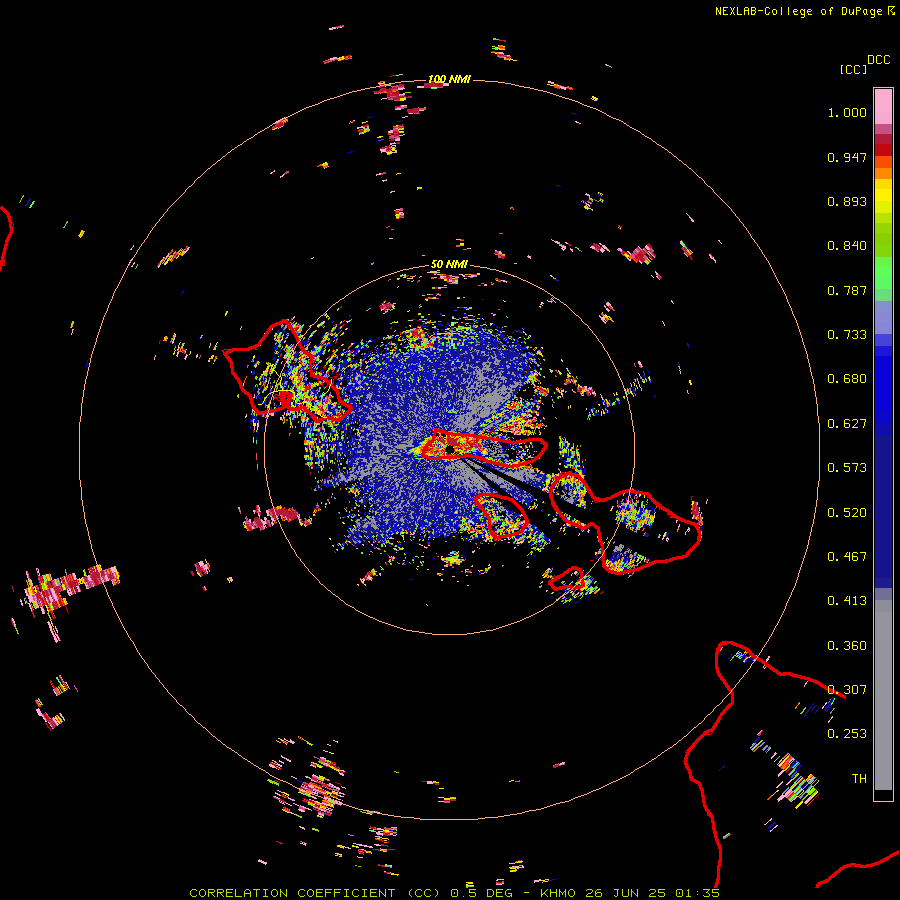The height and width of the screenshot is (900, 900).
Task: Click the 0.680 scale value
Action: pyautogui.click(x=847, y=379)
